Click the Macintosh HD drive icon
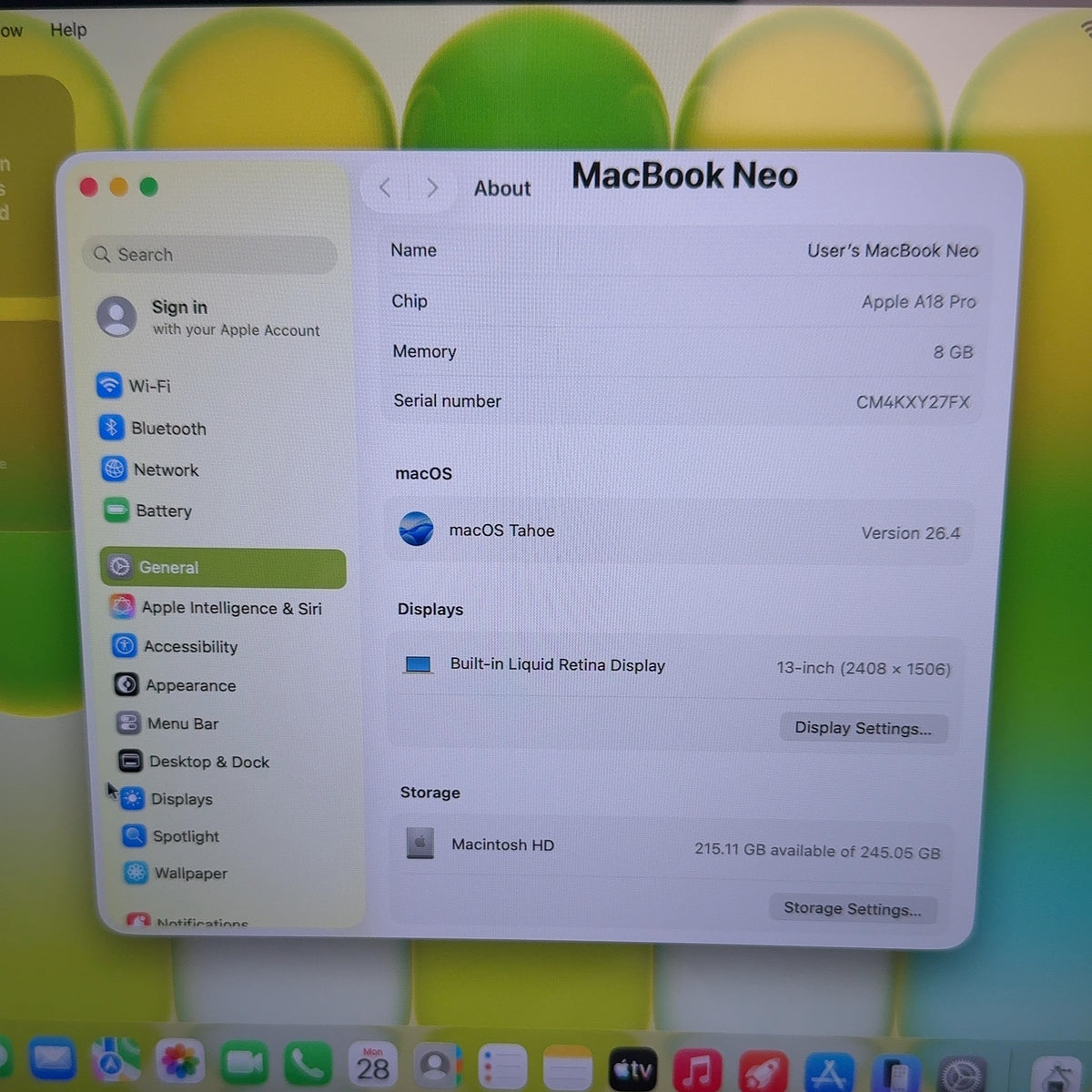The height and width of the screenshot is (1092, 1092). (420, 844)
